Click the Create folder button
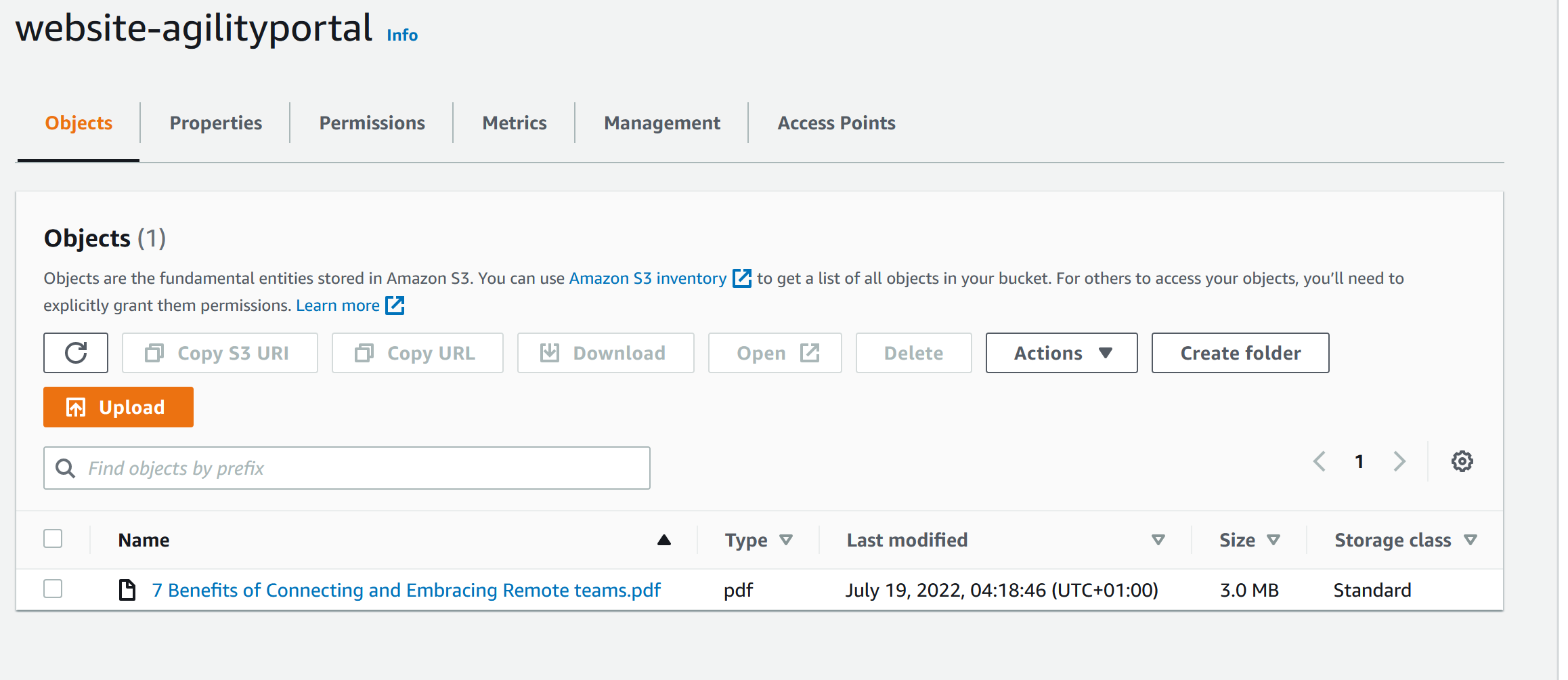The height and width of the screenshot is (680, 1568). [1240, 353]
